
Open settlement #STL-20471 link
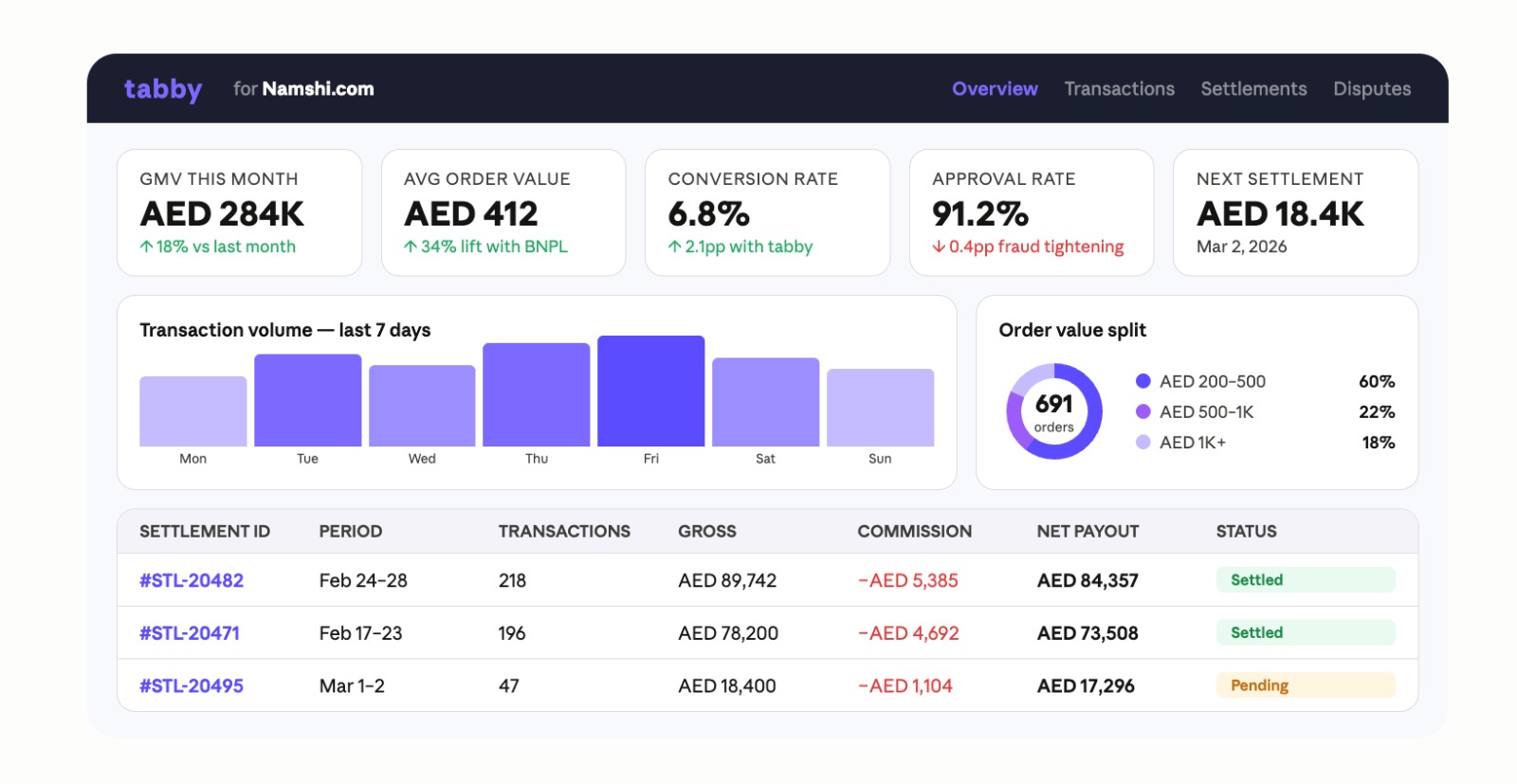click(x=190, y=633)
